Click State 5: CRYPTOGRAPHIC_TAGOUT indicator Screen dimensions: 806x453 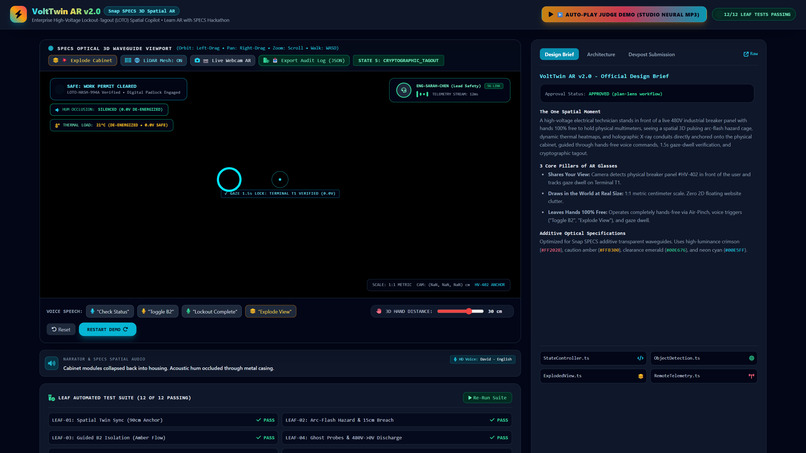[x=398, y=60]
